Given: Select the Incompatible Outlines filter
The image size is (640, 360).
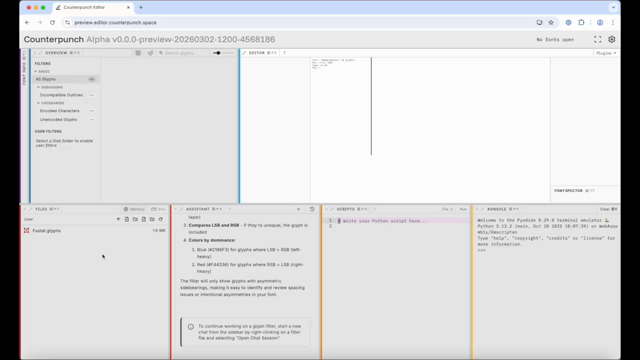Looking at the screenshot, I should [67, 95].
